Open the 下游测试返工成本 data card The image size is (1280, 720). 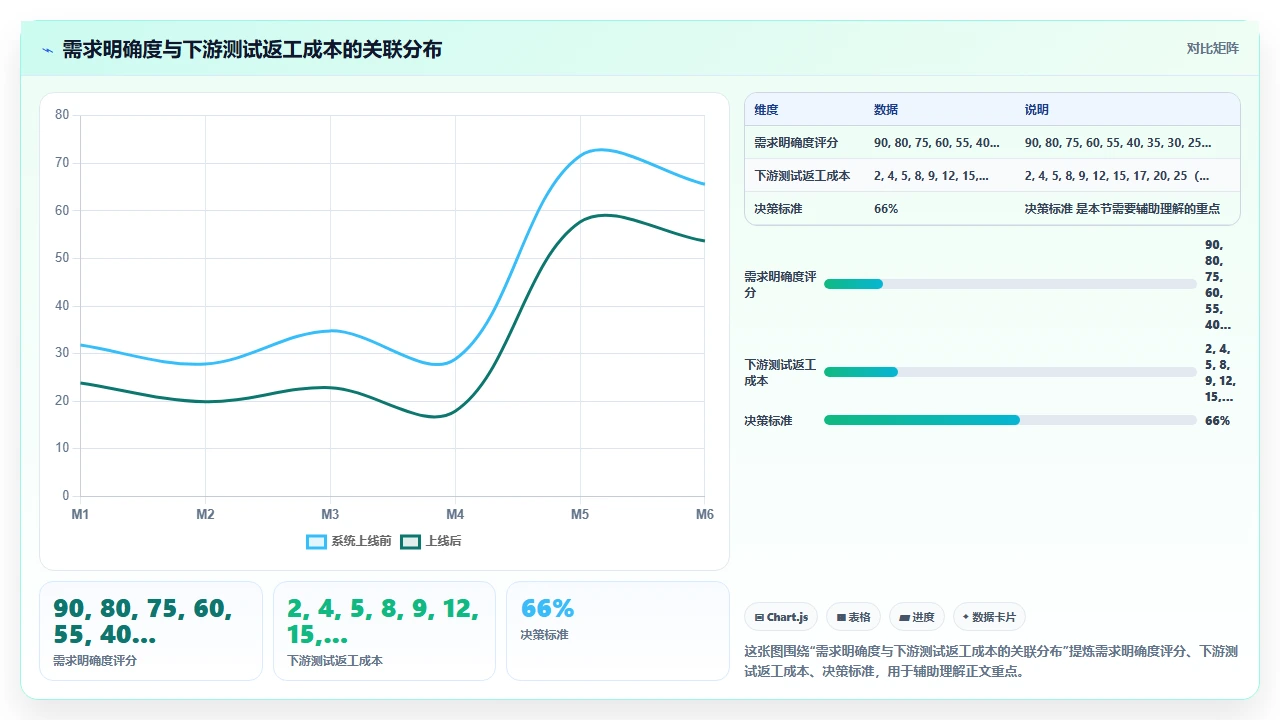(x=384, y=631)
